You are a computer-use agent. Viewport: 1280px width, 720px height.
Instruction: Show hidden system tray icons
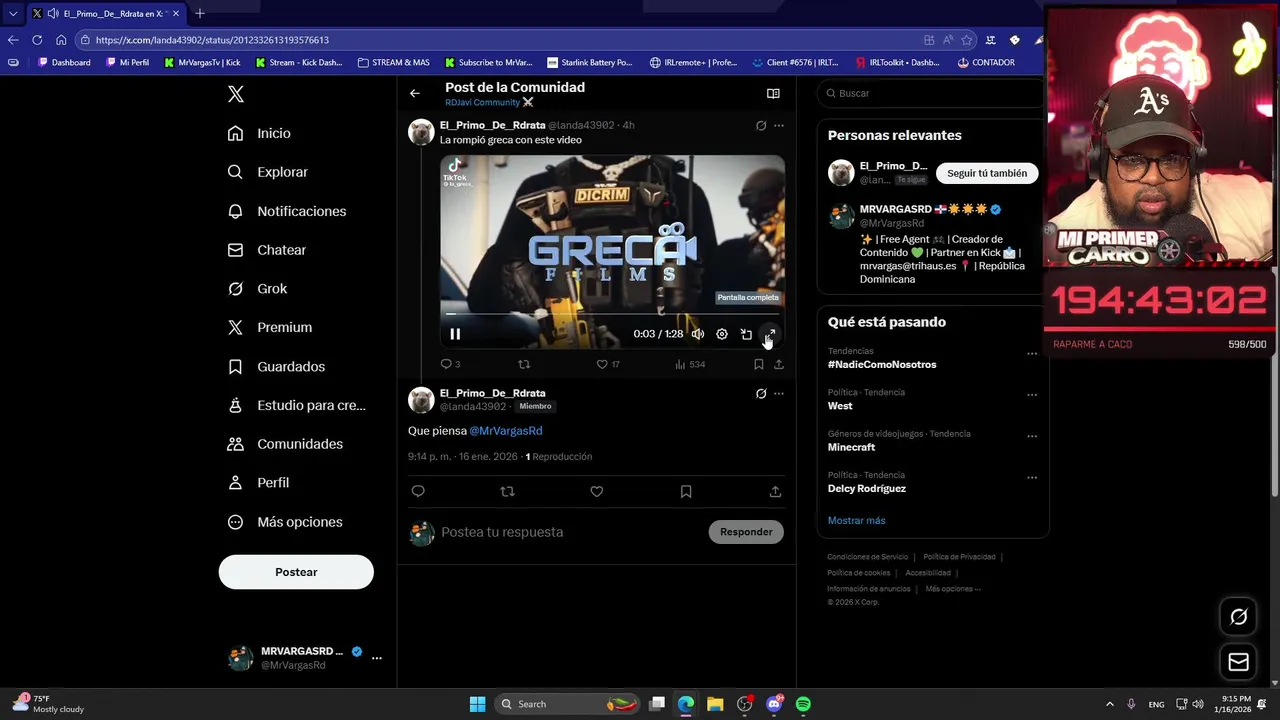click(x=1109, y=704)
